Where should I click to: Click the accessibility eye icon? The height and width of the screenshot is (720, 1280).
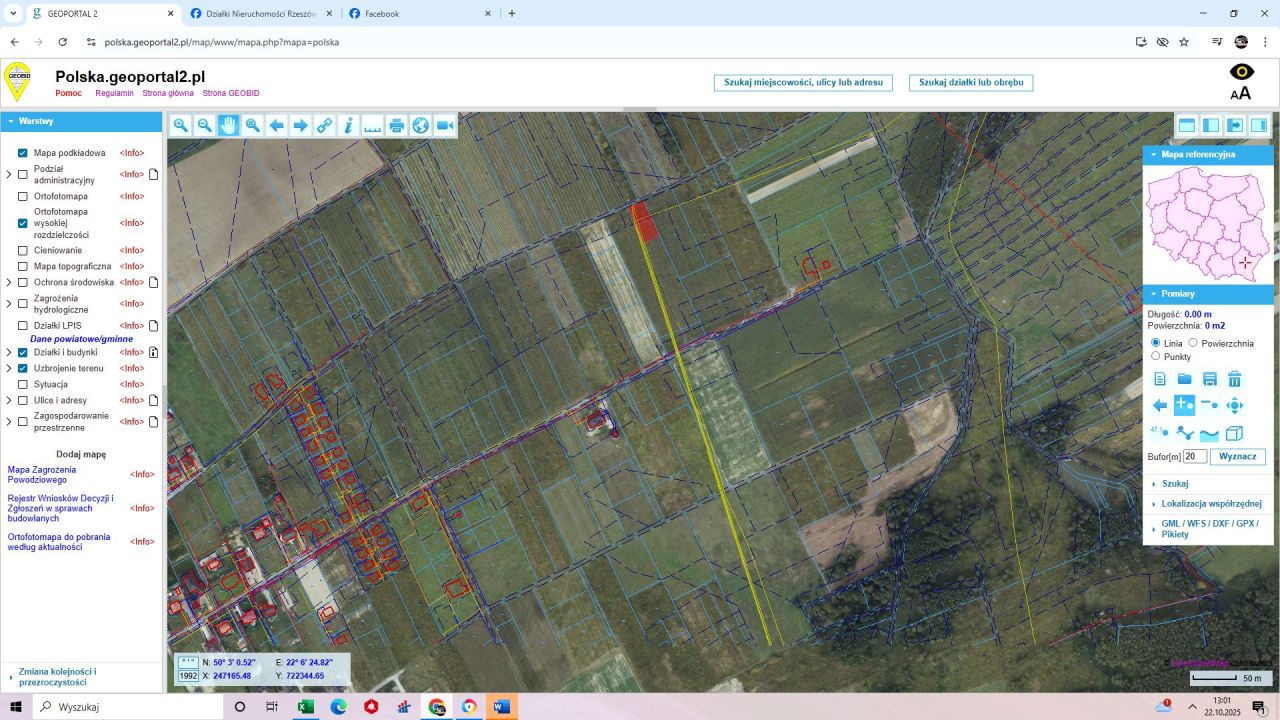point(1241,72)
